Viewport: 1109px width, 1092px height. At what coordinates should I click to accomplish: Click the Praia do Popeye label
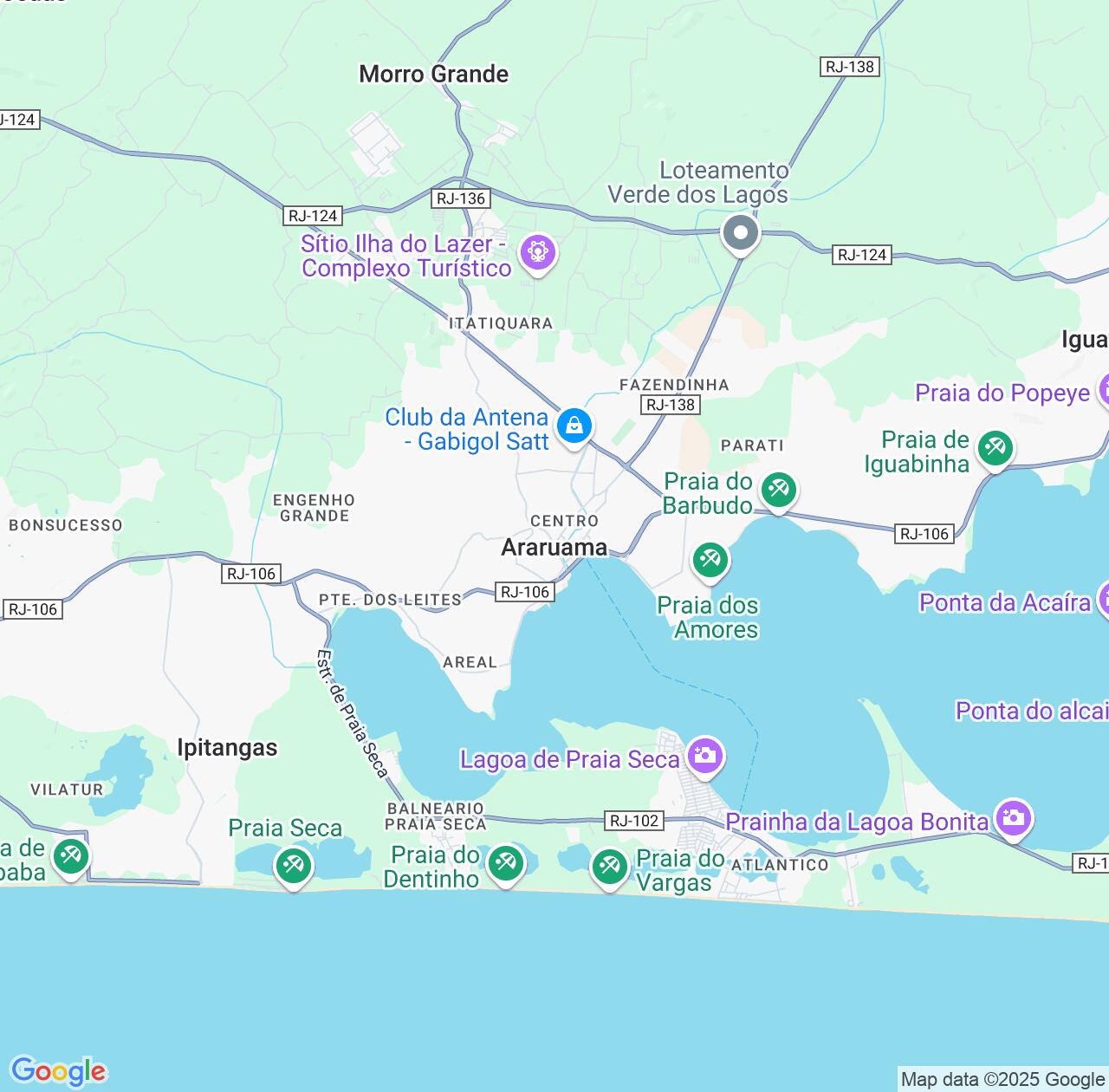pos(1002,393)
